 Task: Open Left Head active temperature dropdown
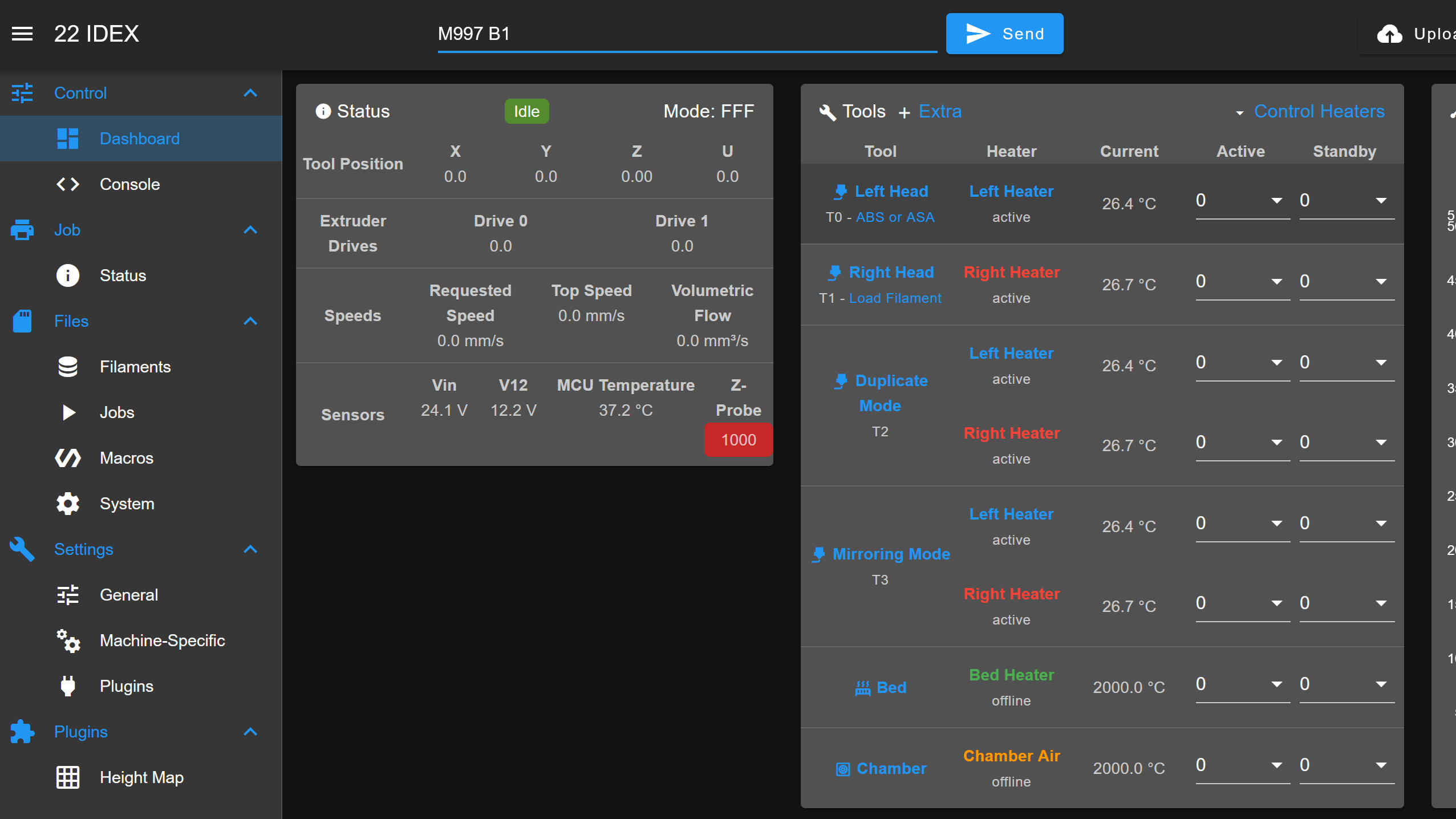point(1243,201)
